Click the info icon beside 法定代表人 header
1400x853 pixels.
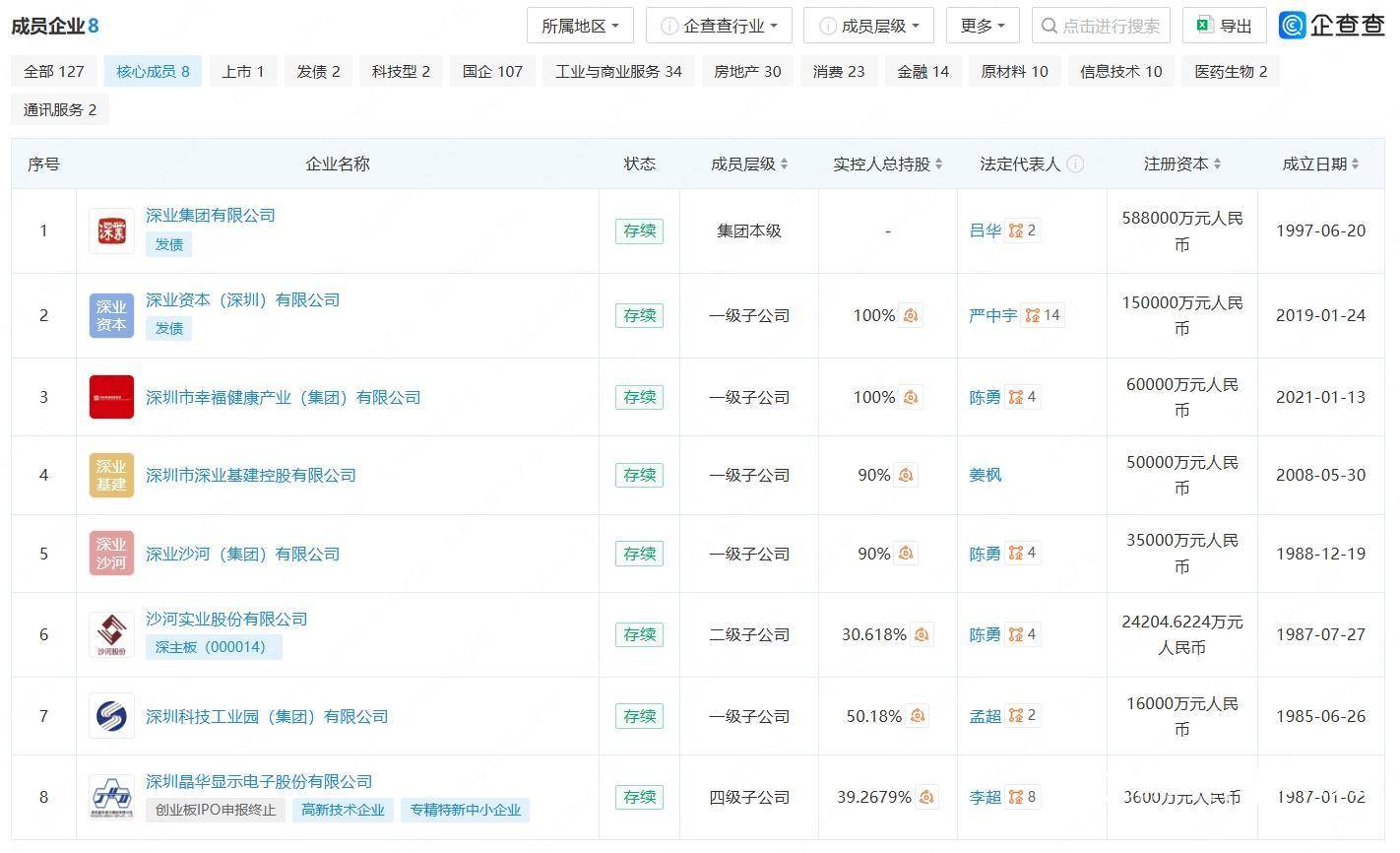[1075, 164]
